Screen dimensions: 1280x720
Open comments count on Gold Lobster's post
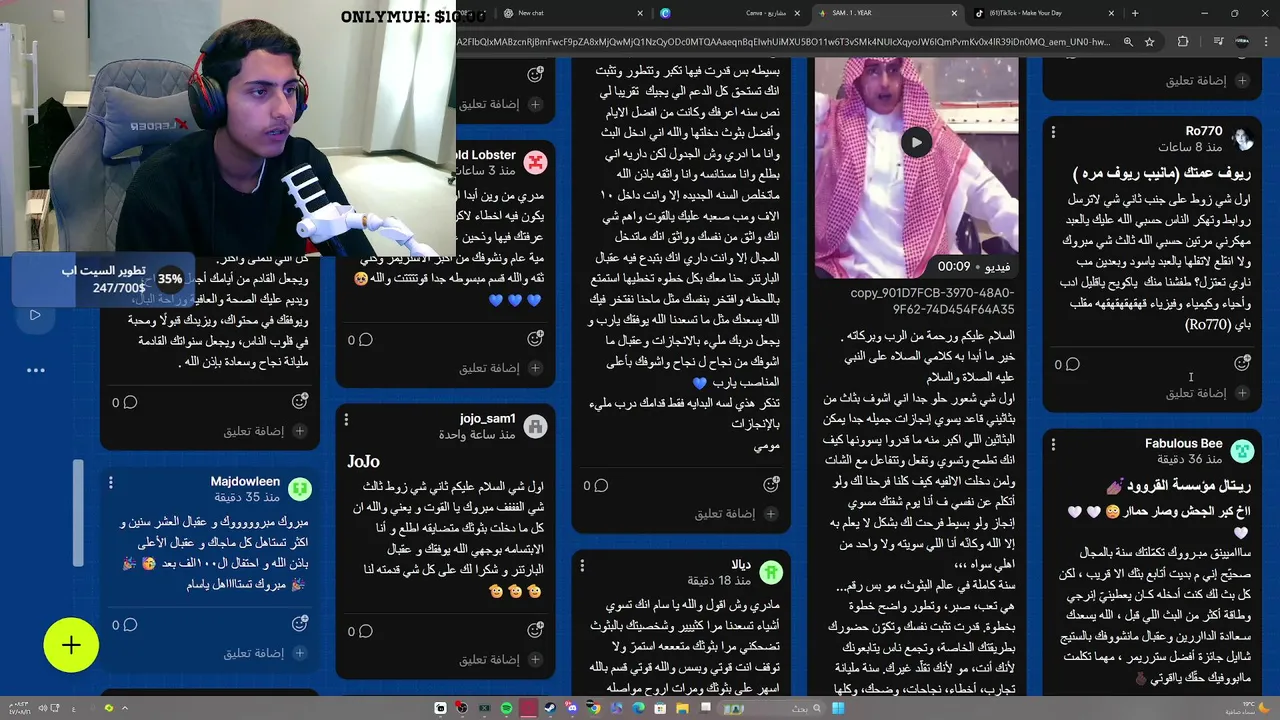tap(359, 340)
